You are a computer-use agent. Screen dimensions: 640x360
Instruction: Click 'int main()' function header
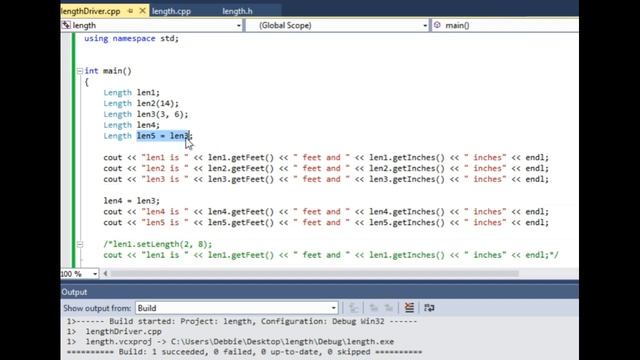point(108,71)
